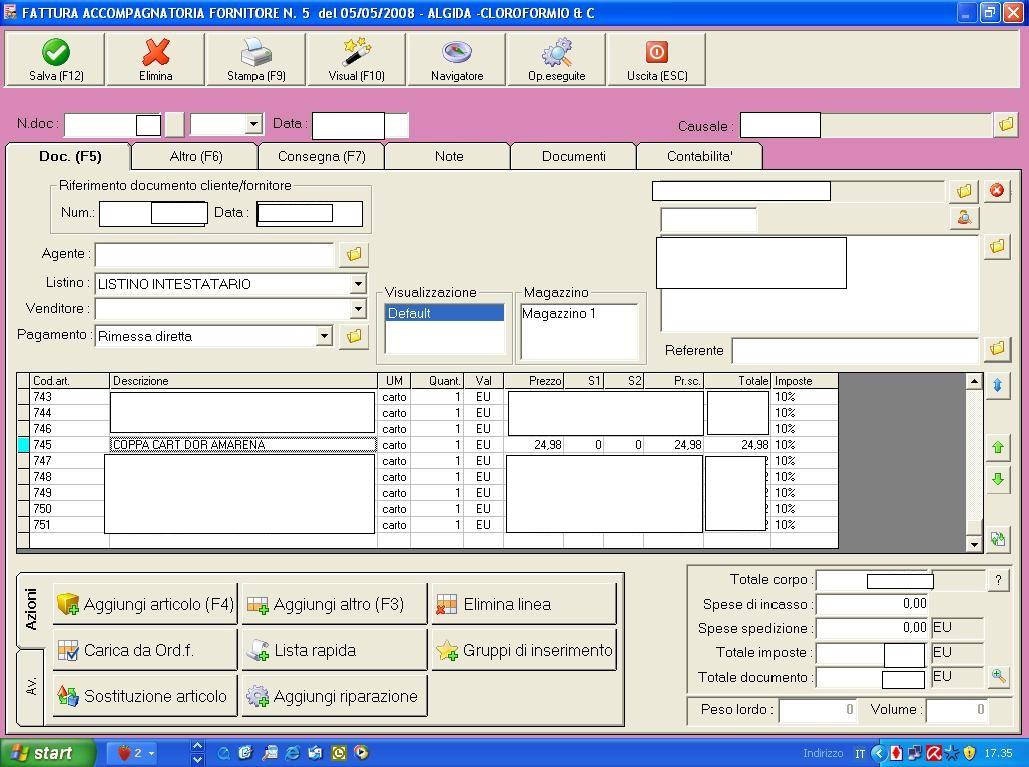The height and width of the screenshot is (767, 1029).
Task: Open Totale corpo help question mark
Action: [998, 580]
